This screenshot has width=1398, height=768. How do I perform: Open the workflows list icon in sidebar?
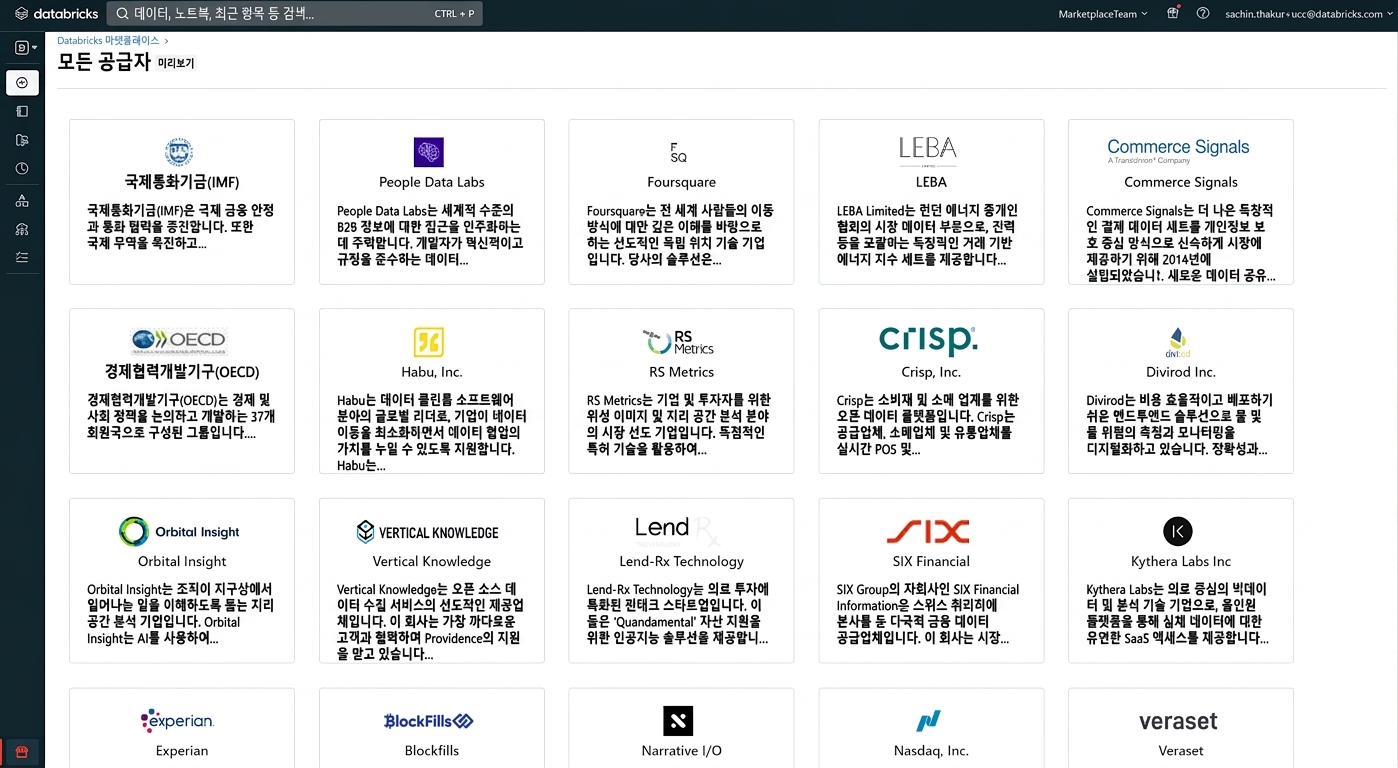(22, 257)
